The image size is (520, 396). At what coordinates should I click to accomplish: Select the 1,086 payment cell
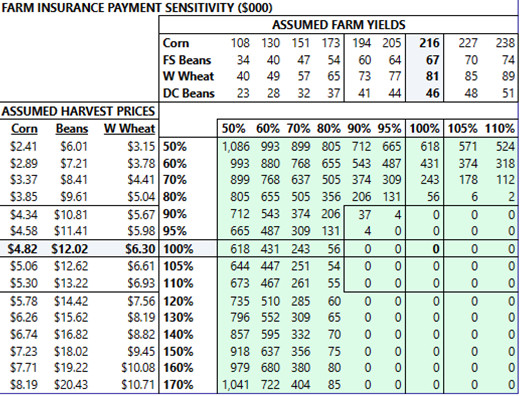[x=235, y=147]
